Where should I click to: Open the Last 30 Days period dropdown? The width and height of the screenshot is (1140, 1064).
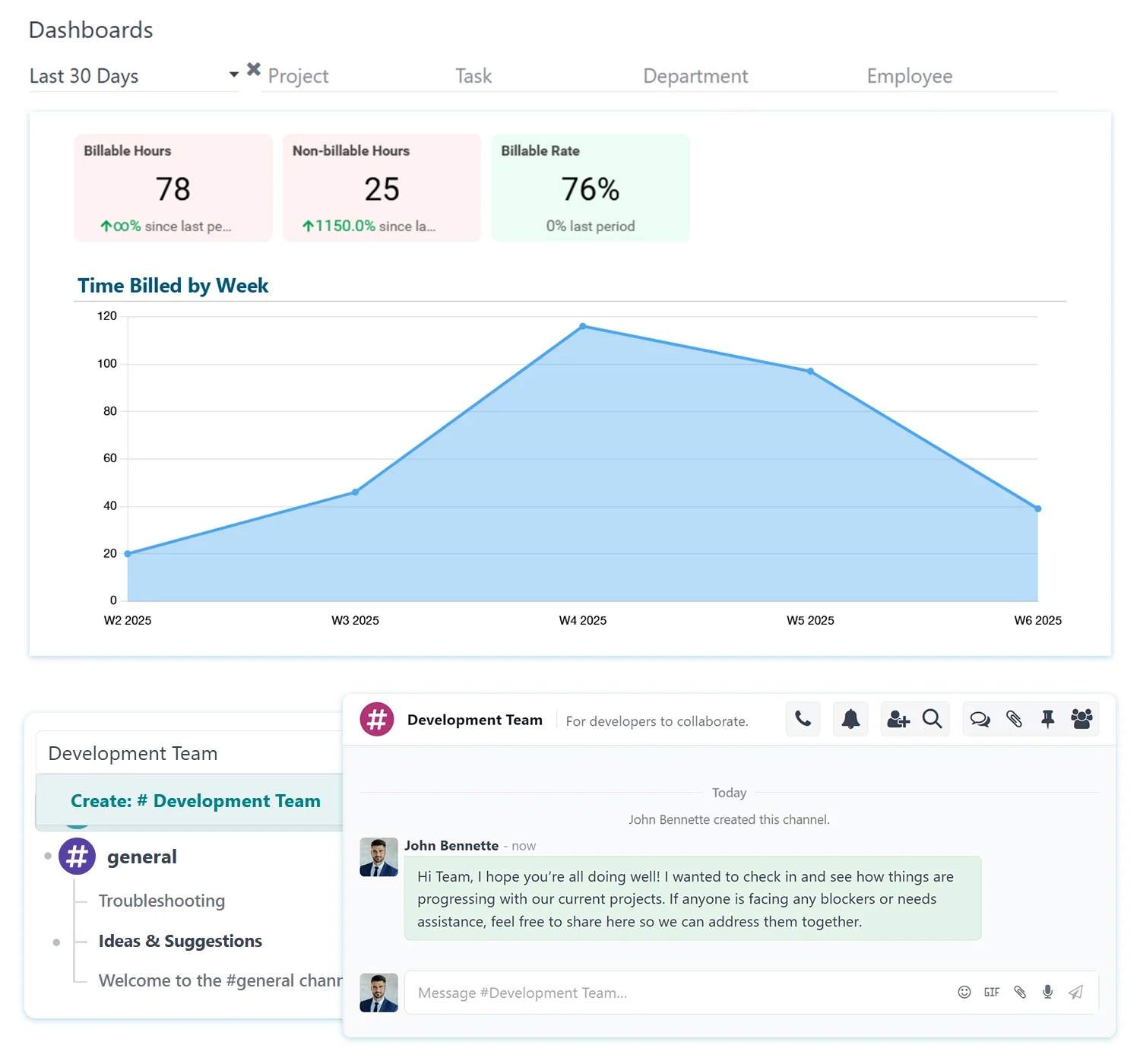click(x=134, y=76)
